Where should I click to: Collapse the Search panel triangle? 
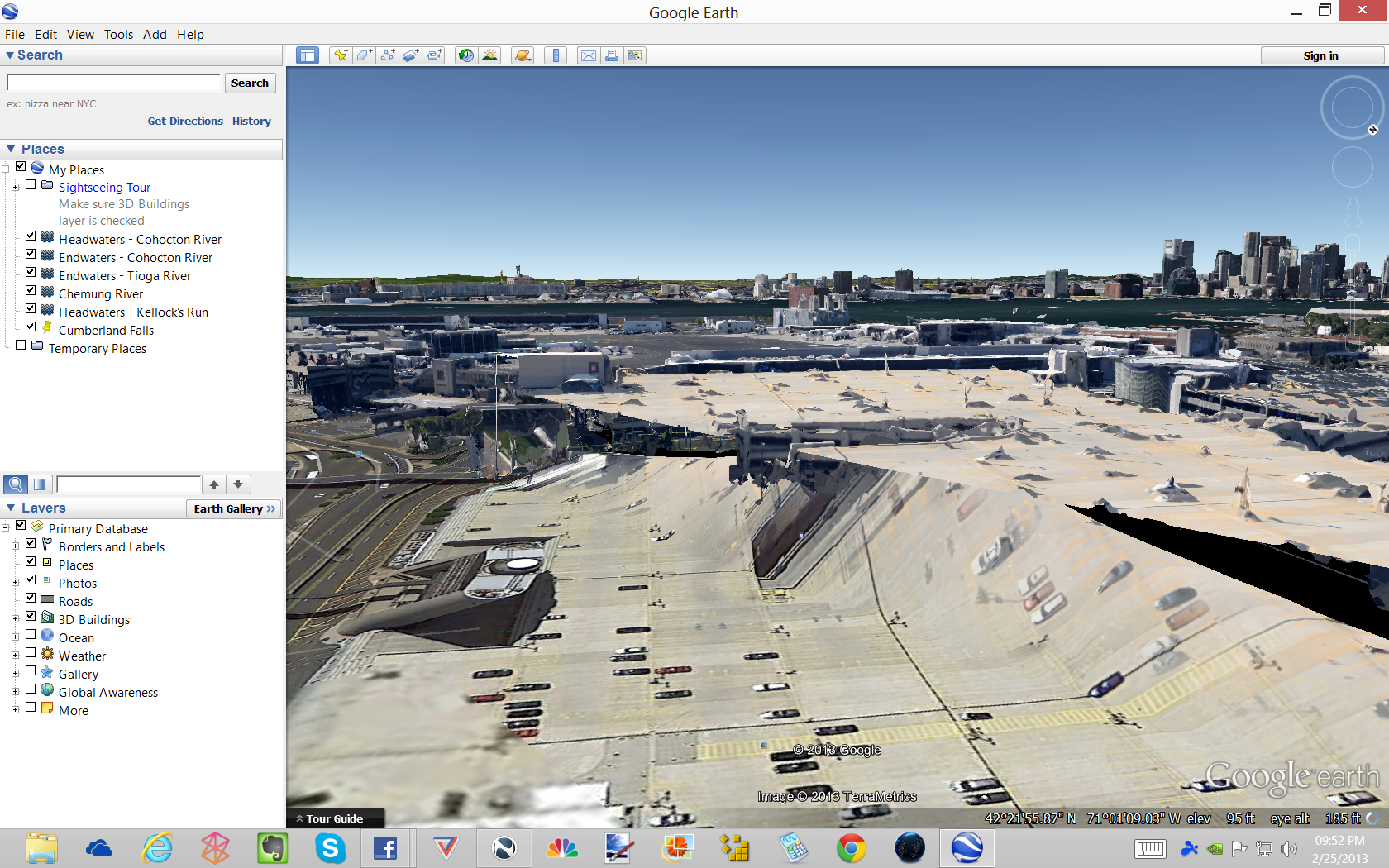[x=10, y=55]
